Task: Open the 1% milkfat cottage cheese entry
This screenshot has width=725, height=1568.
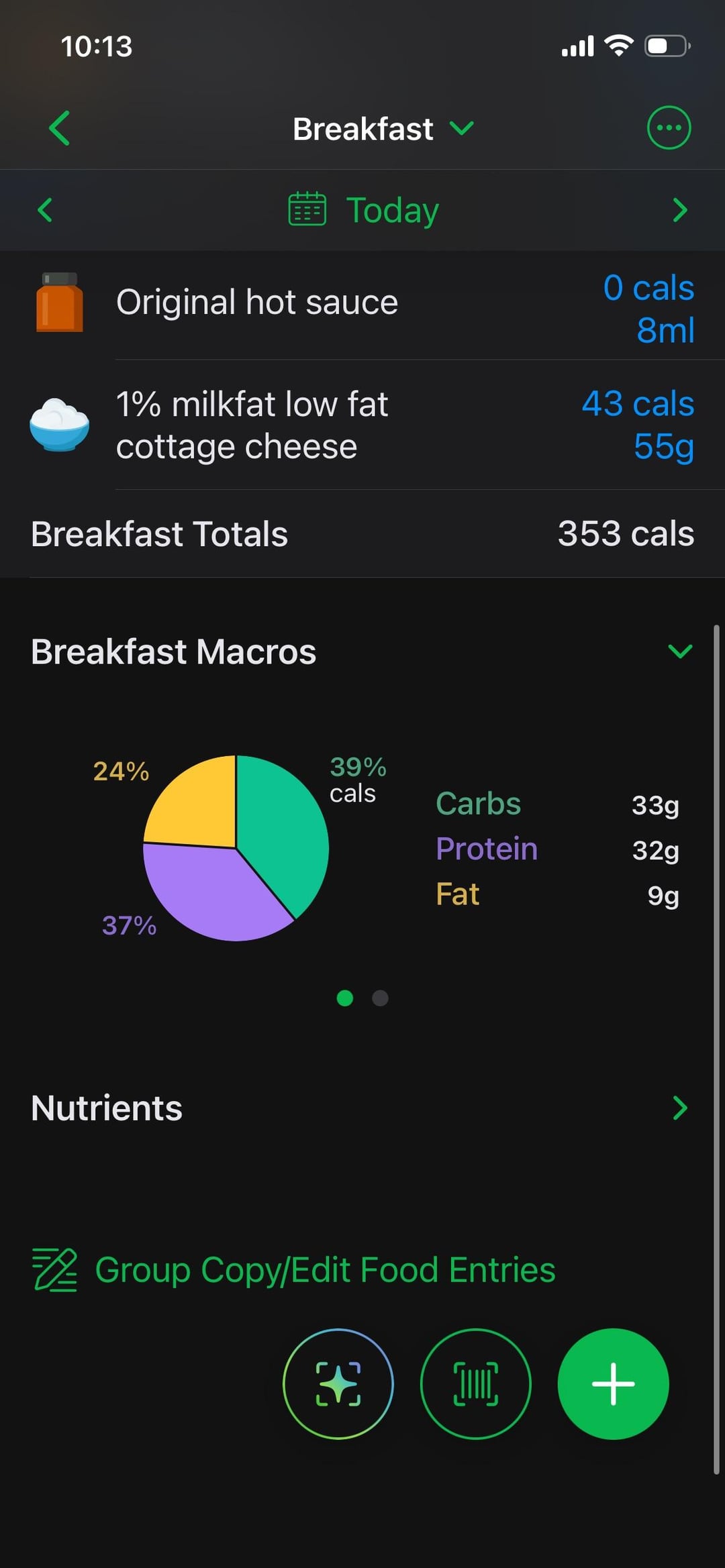Action: (x=252, y=425)
